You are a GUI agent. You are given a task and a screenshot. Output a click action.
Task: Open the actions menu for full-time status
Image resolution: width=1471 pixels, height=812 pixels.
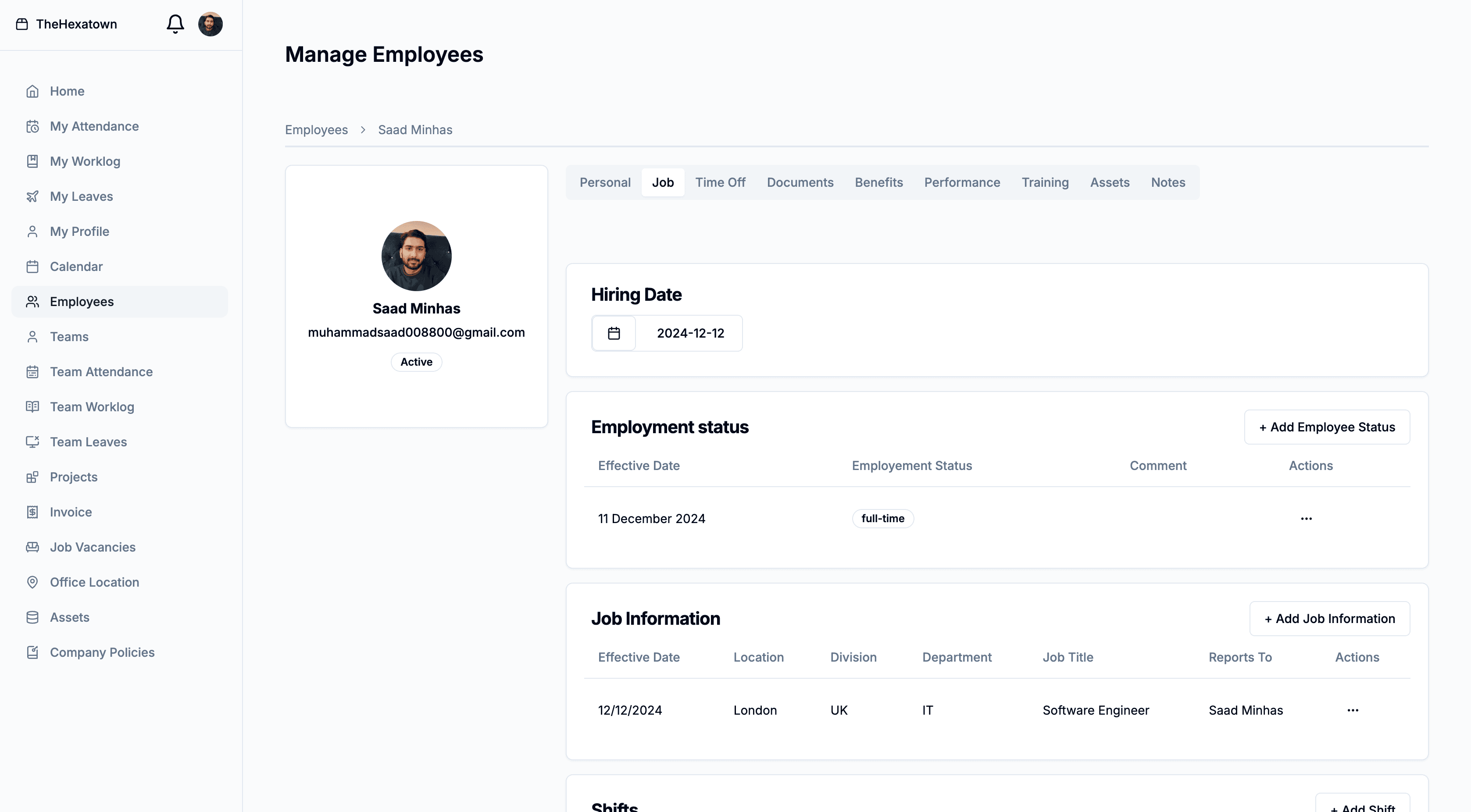point(1307,518)
